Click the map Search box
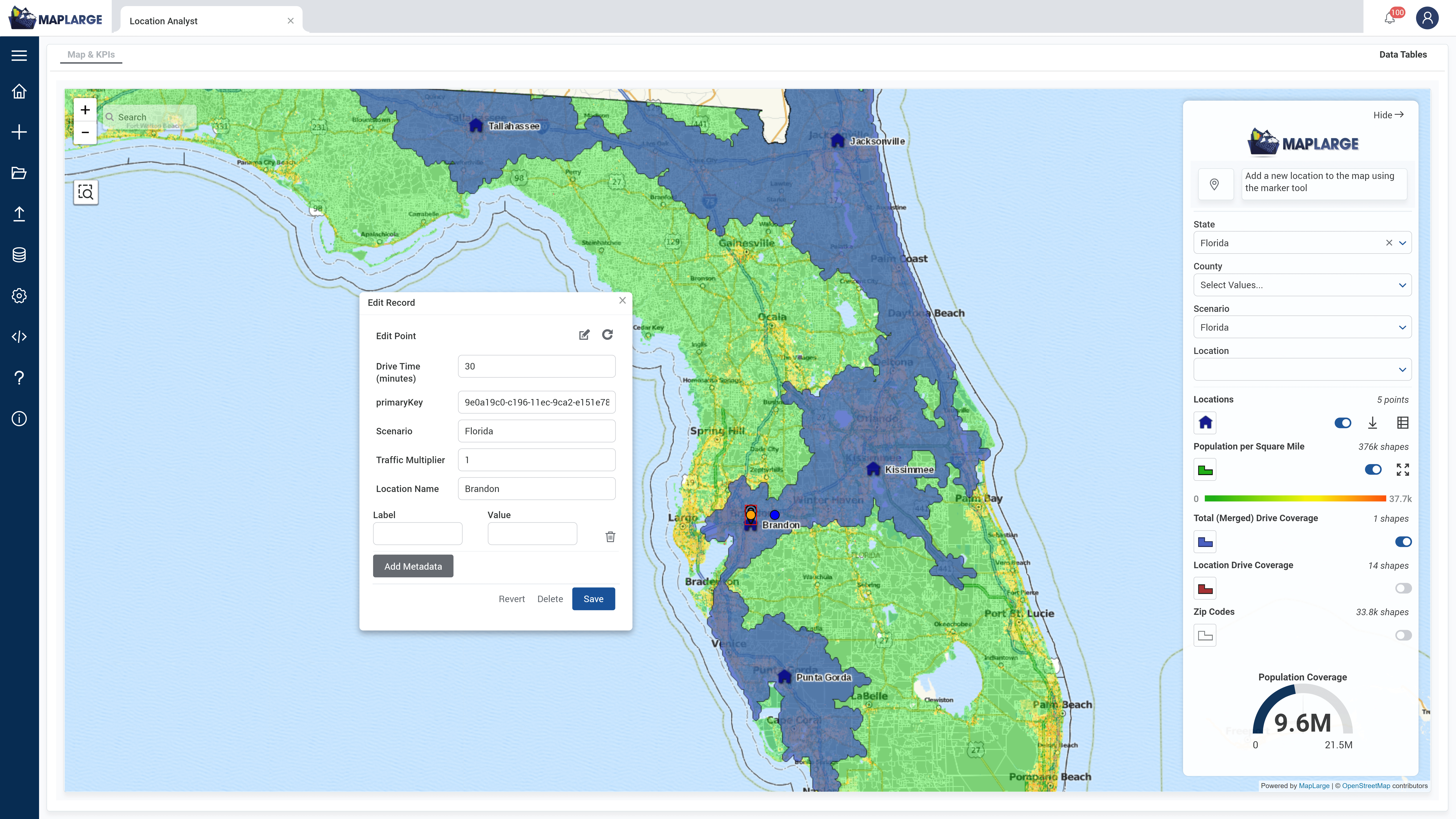 click(150, 117)
